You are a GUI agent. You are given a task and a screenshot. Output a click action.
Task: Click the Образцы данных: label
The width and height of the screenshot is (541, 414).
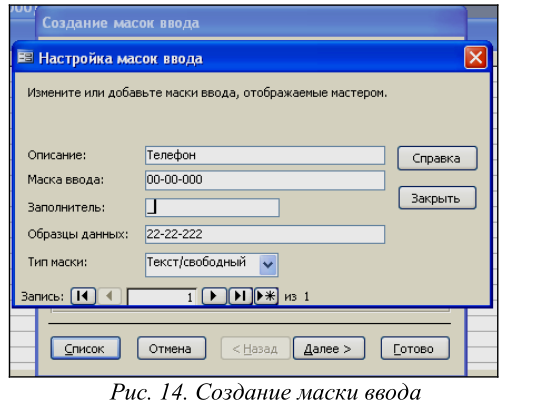[78, 234]
